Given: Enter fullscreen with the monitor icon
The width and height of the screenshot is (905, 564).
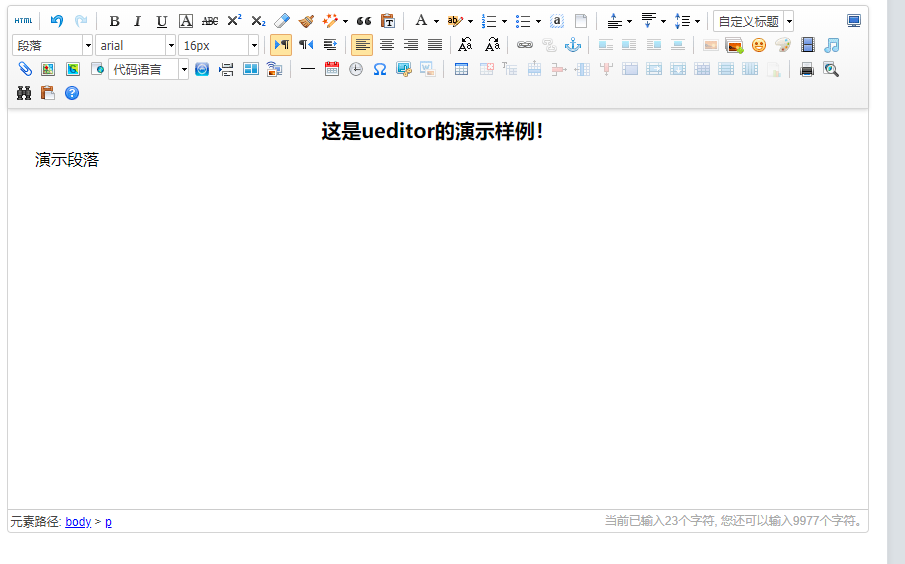Looking at the screenshot, I should 854,21.
